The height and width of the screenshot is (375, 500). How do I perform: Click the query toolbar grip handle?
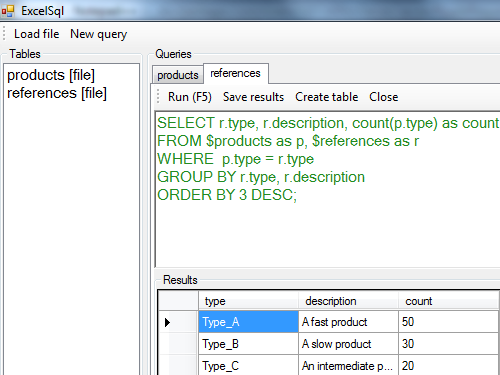158,97
